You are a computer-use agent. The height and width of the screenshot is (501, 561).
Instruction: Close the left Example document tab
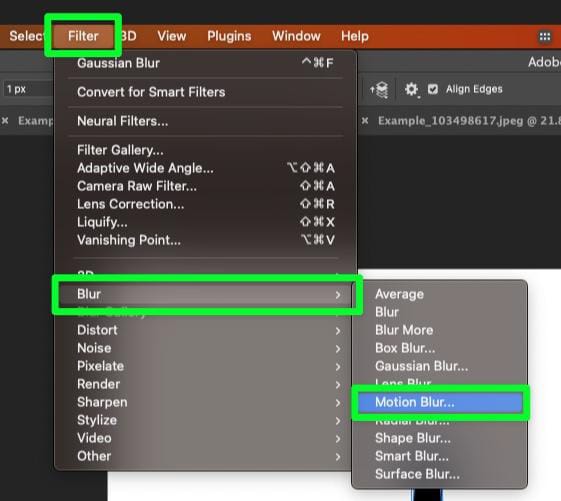5,121
